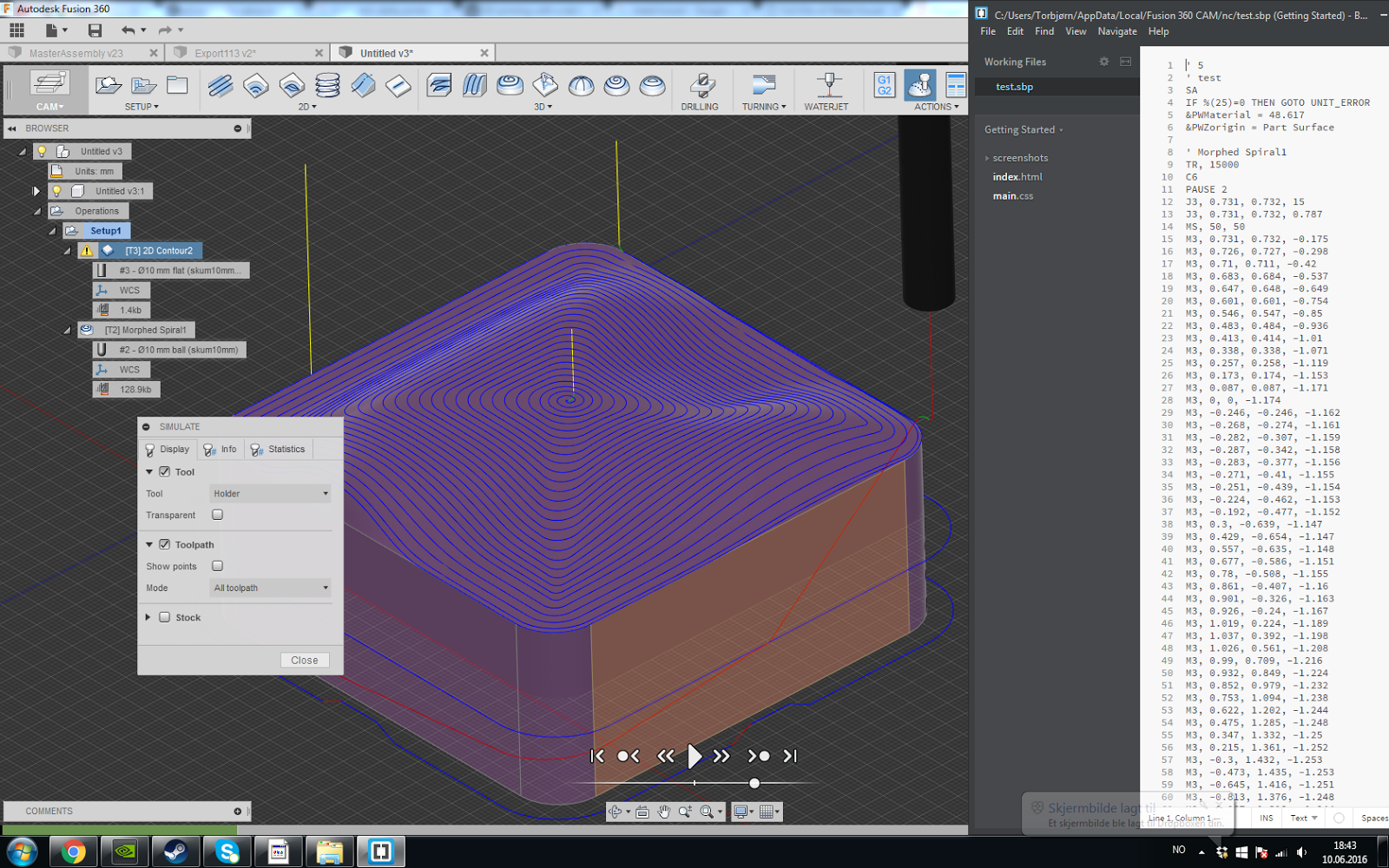Image resolution: width=1389 pixels, height=868 pixels.
Task: Jump to the end of the simulation
Action: (x=789, y=756)
